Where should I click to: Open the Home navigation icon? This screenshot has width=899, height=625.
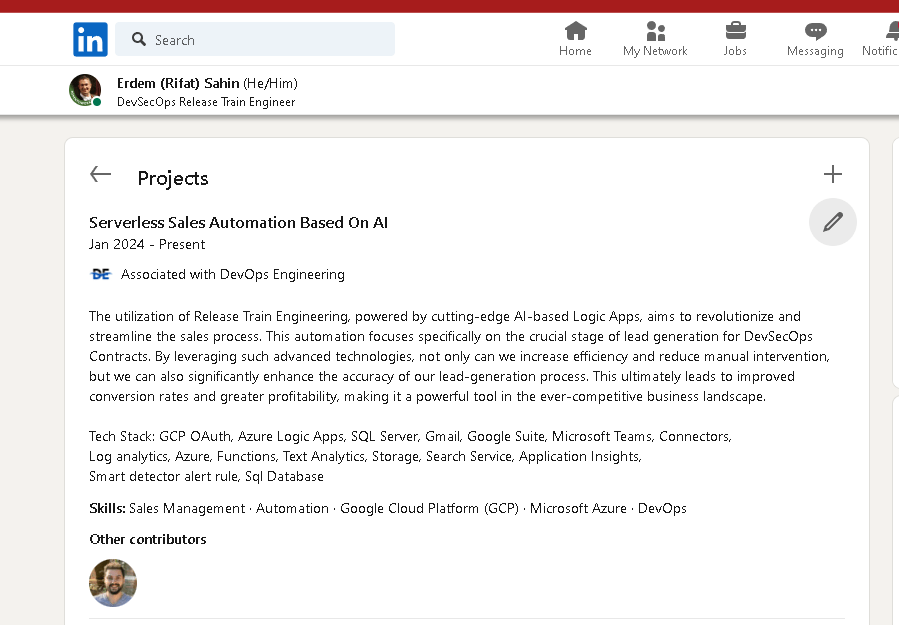pyautogui.click(x=575, y=30)
